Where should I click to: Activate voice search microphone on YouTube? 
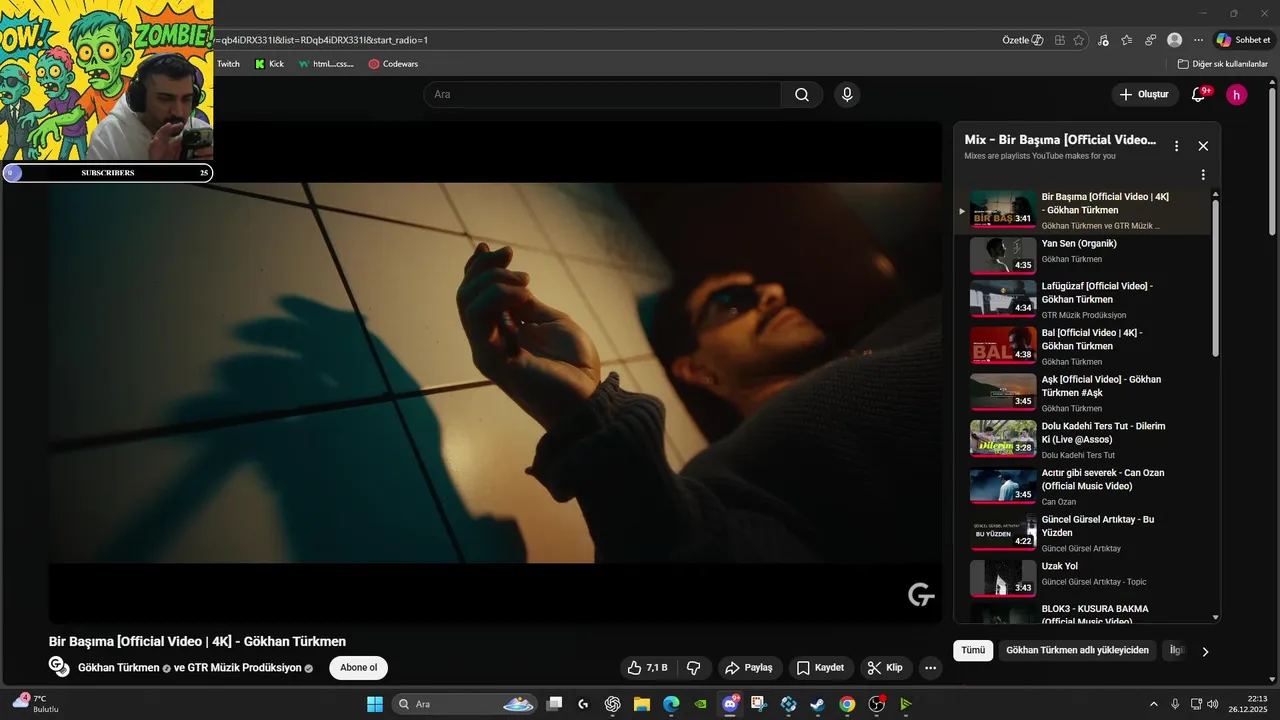(x=847, y=94)
